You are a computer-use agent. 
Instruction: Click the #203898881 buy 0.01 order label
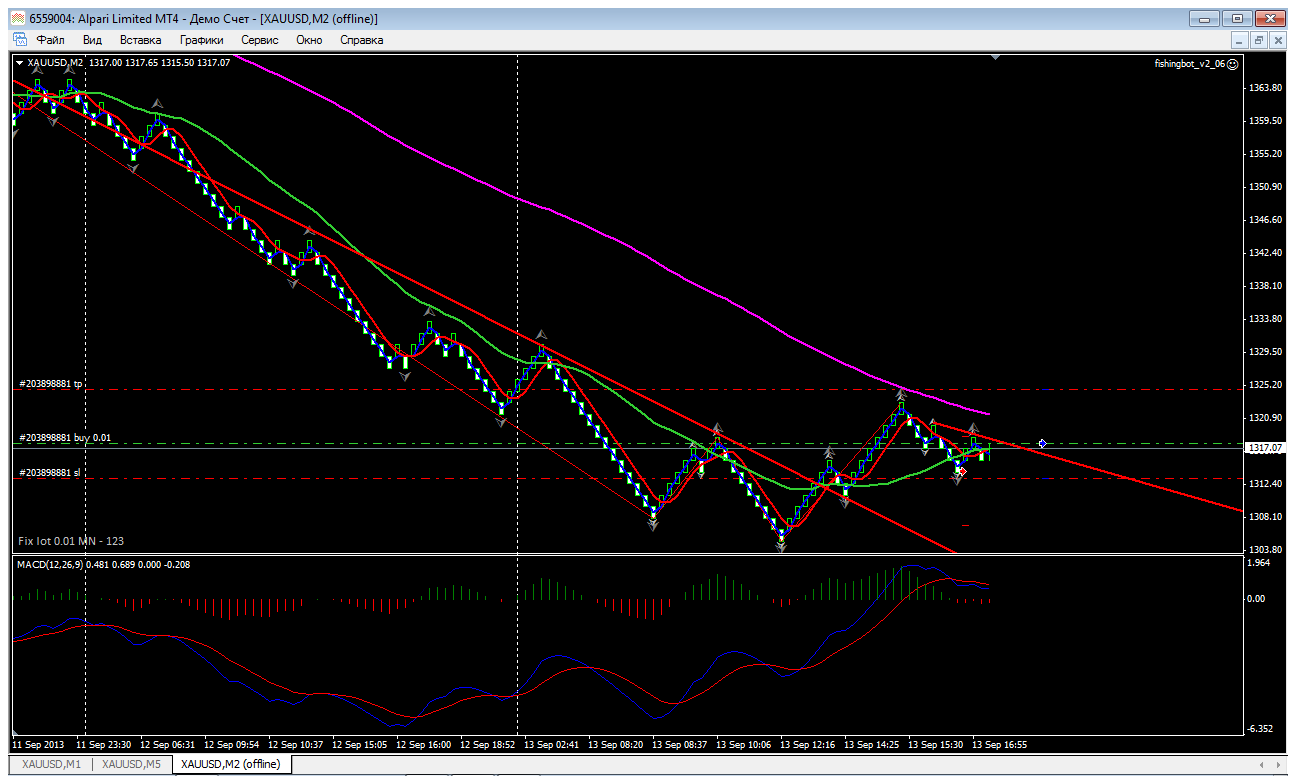(x=65, y=438)
